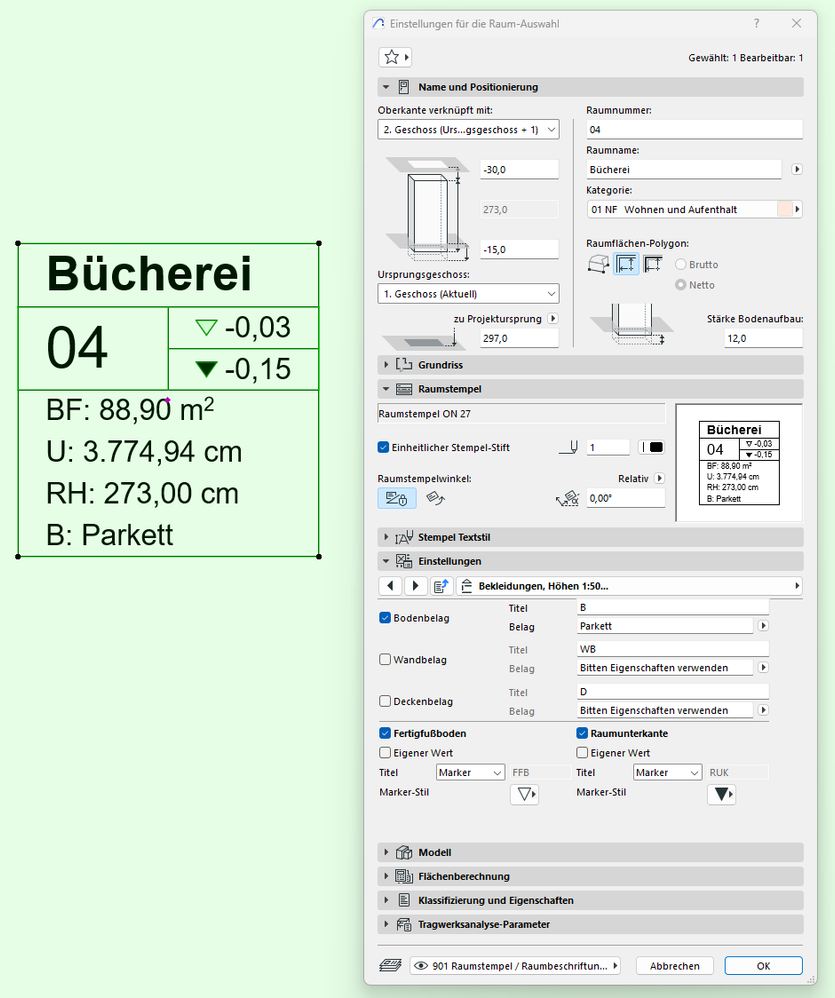Expand the Flächenberechnung panel
This screenshot has height=998, width=835.
591,876
